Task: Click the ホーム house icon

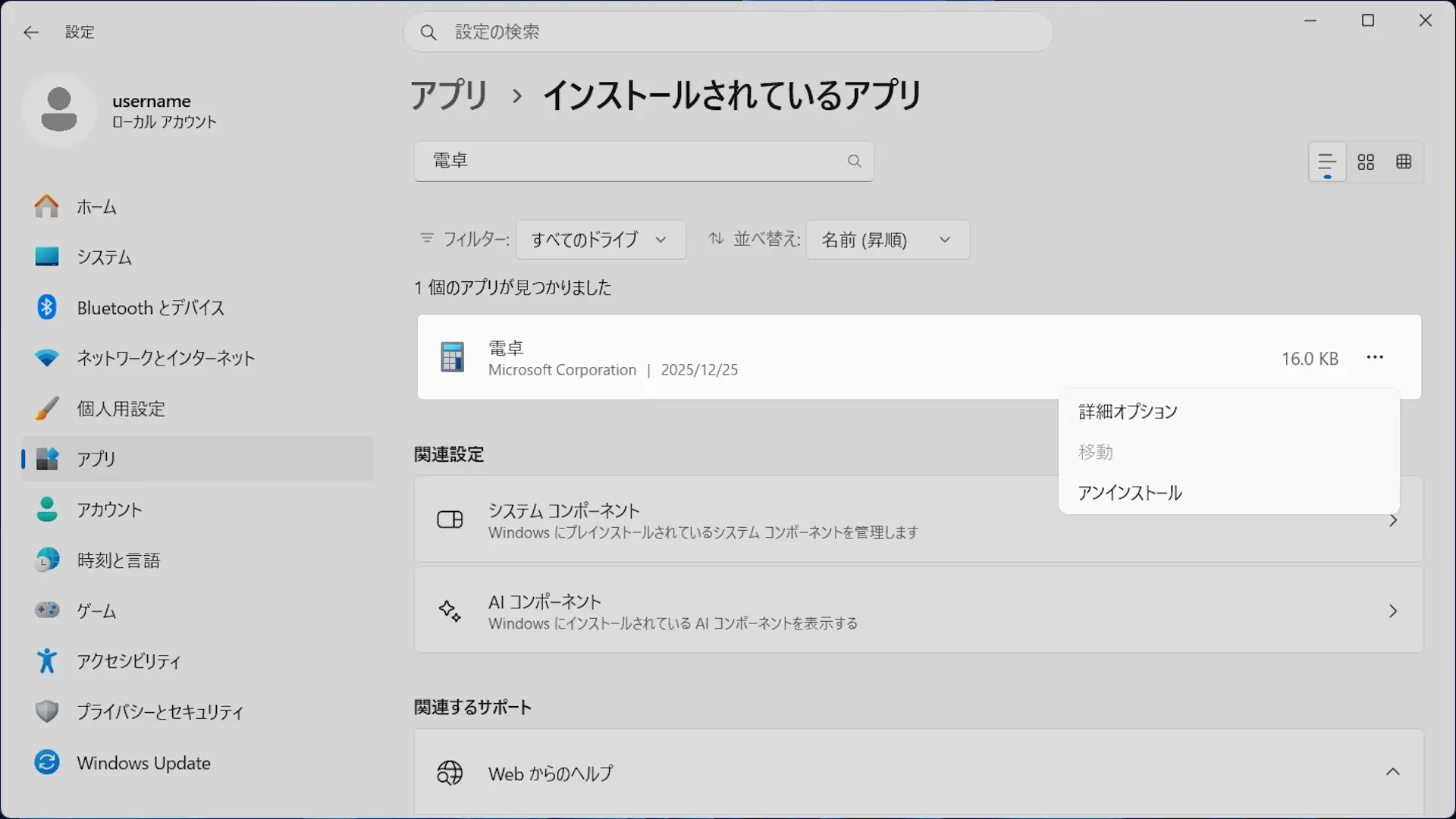Action: pos(47,206)
